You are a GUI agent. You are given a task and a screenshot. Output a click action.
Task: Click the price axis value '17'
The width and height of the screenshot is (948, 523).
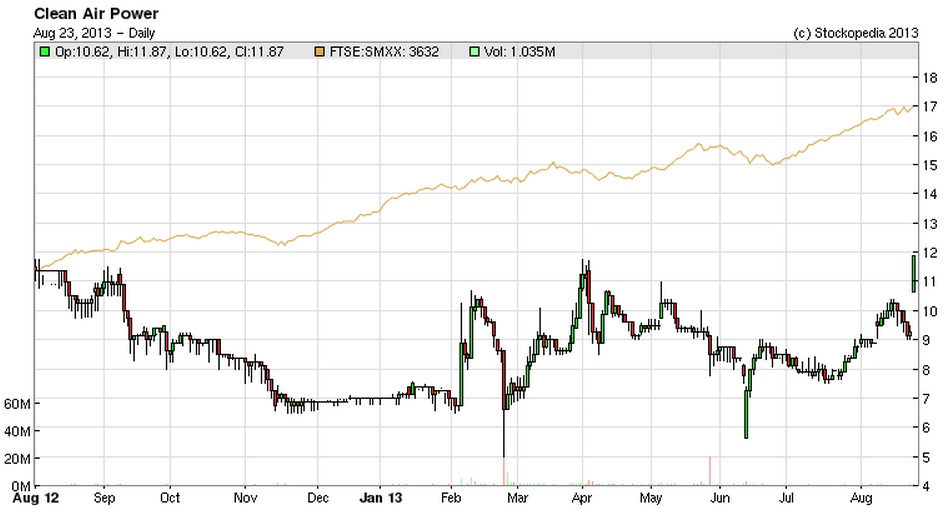pyautogui.click(x=930, y=107)
